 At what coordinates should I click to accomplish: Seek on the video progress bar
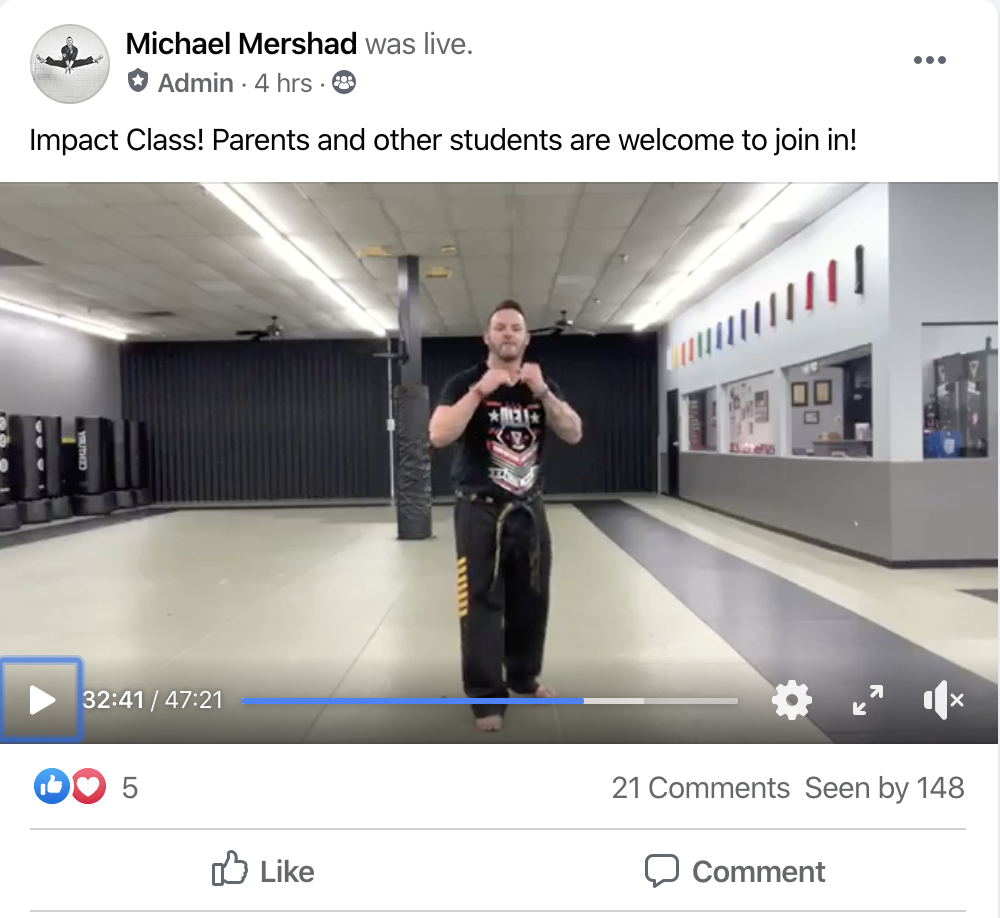[490, 701]
